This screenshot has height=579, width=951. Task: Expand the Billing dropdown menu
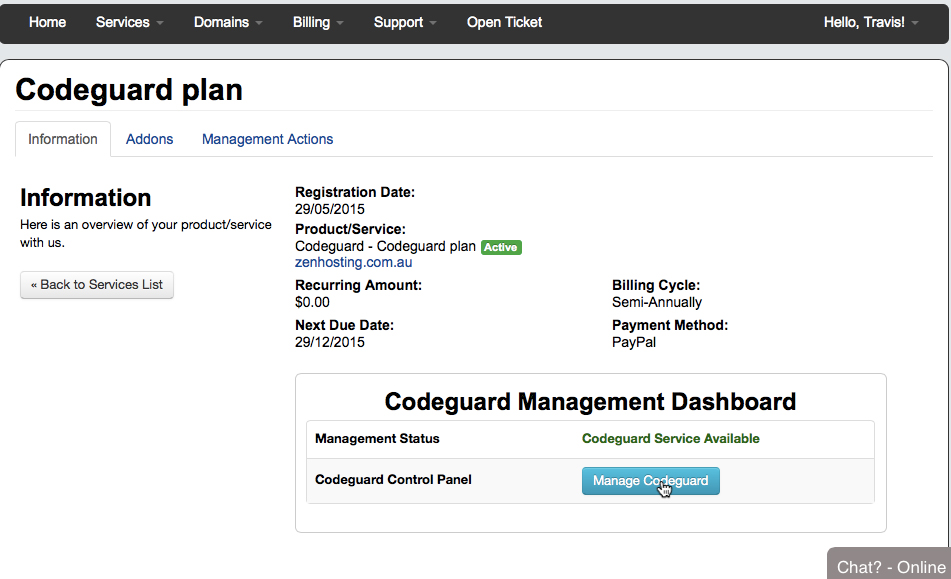coord(318,22)
